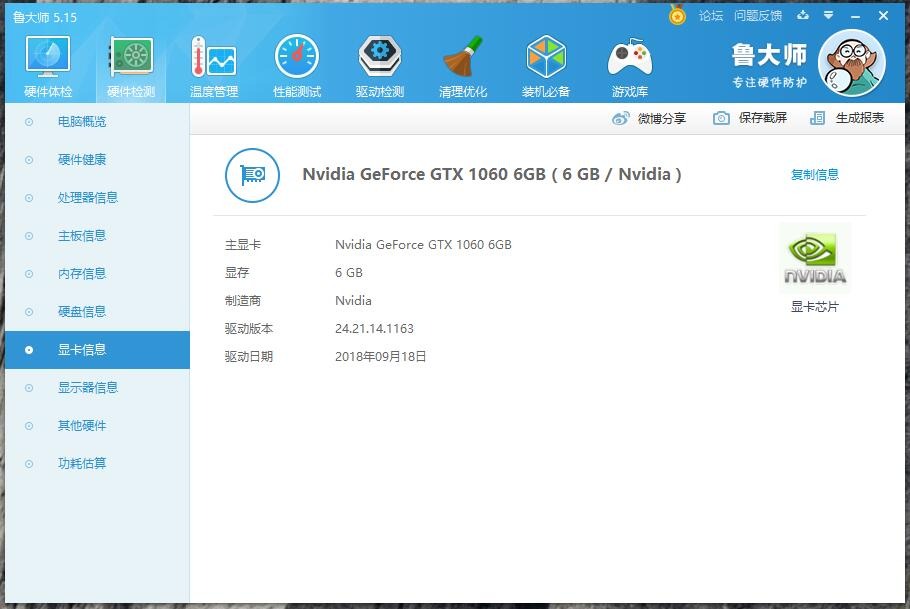Screen dimensions: 910x609
Task: Open the main menu dropdown arrow
Action: point(827,16)
